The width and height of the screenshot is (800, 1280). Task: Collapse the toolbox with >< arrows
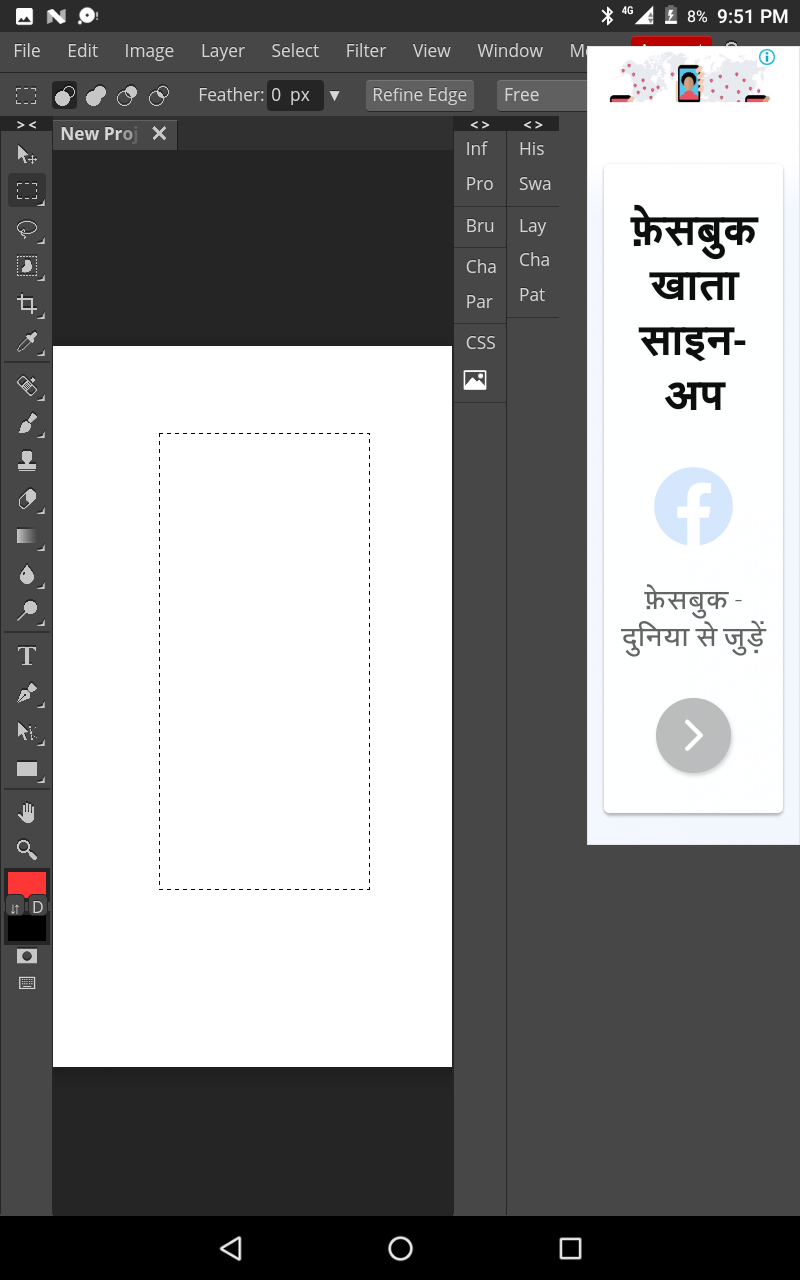point(27,124)
